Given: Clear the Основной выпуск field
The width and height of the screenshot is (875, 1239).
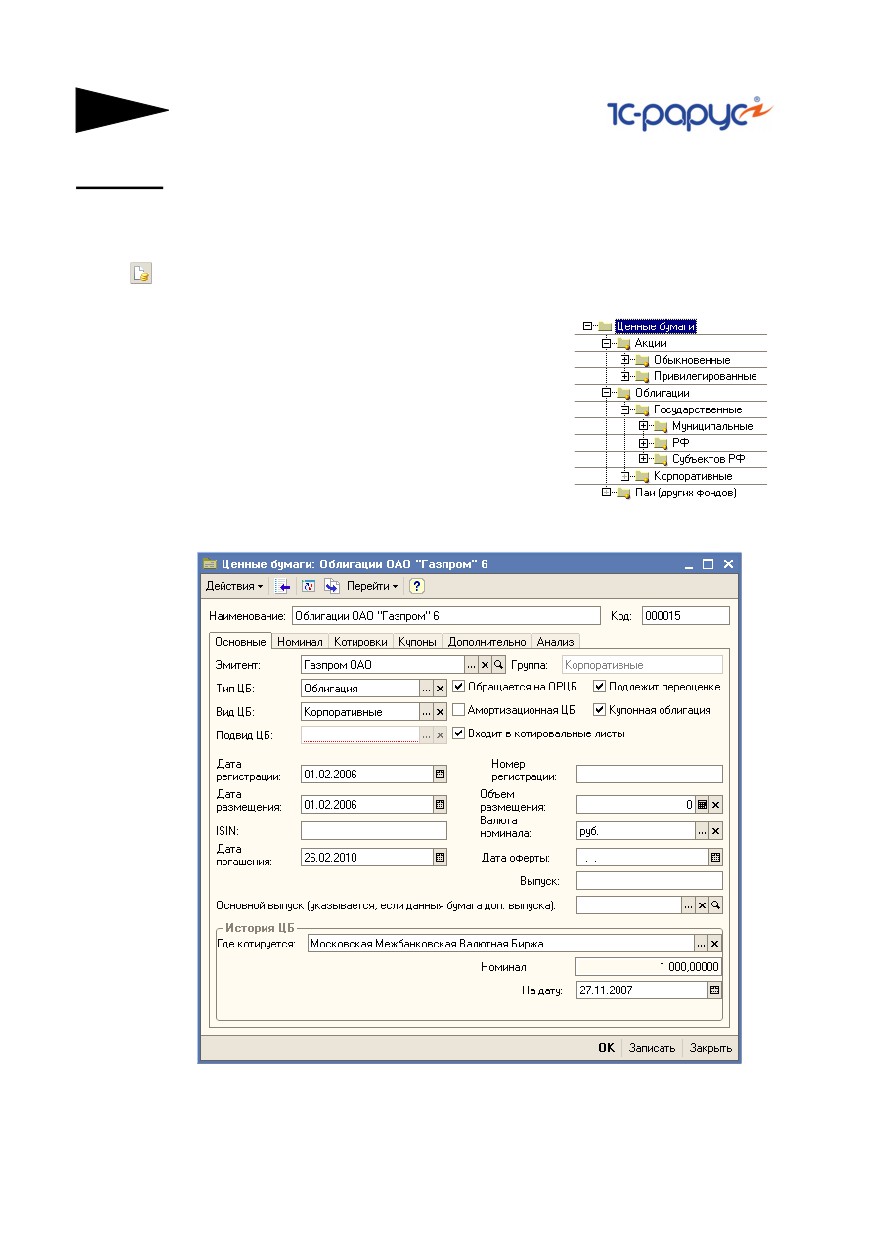Looking at the screenshot, I should pyautogui.click(x=702, y=904).
